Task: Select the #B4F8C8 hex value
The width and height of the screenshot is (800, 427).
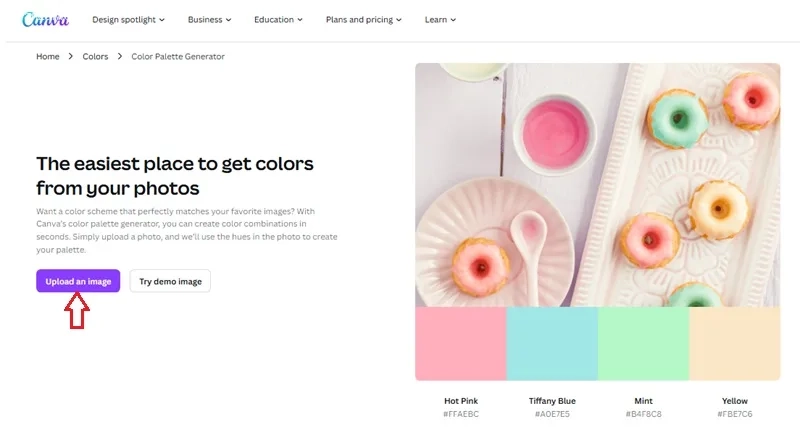Action: click(643, 413)
